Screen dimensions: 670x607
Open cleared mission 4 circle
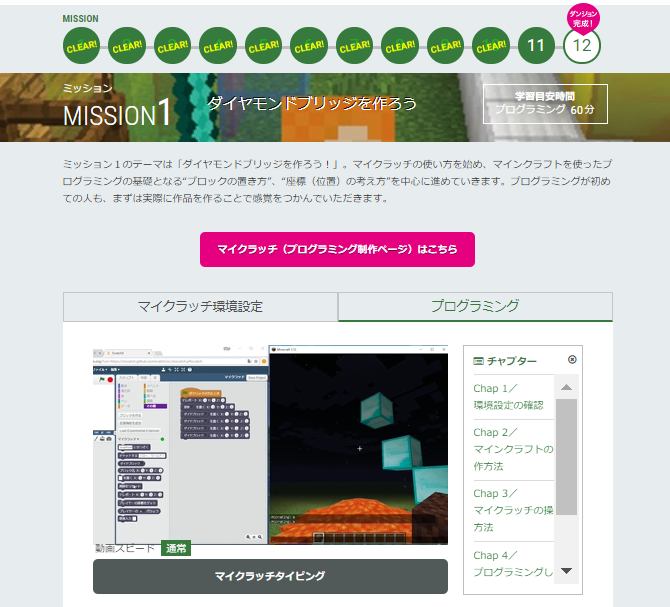point(218,46)
